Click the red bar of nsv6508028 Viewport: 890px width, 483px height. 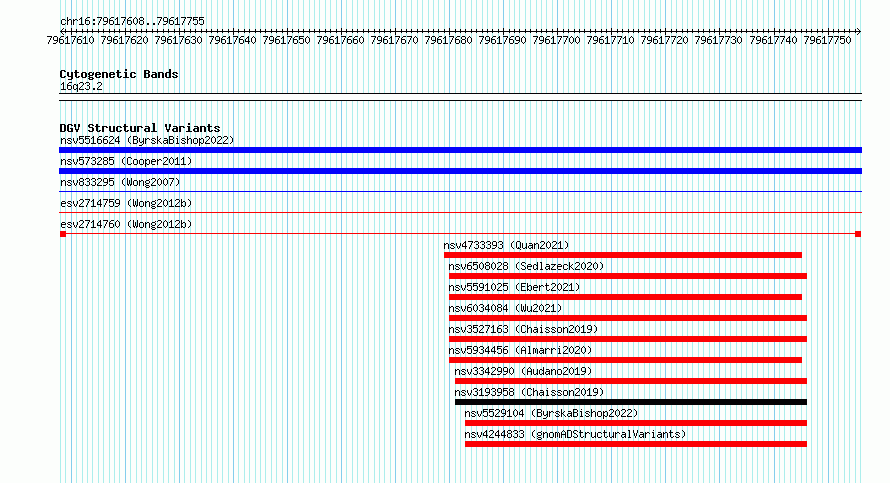(628, 276)
